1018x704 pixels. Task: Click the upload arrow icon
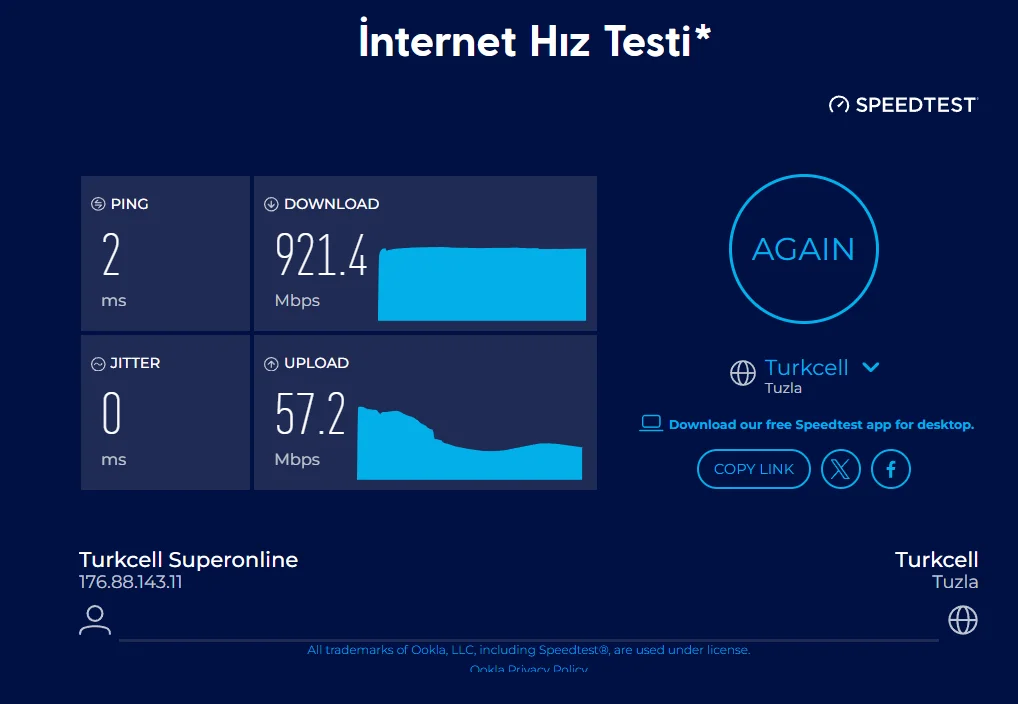(271, 364)
